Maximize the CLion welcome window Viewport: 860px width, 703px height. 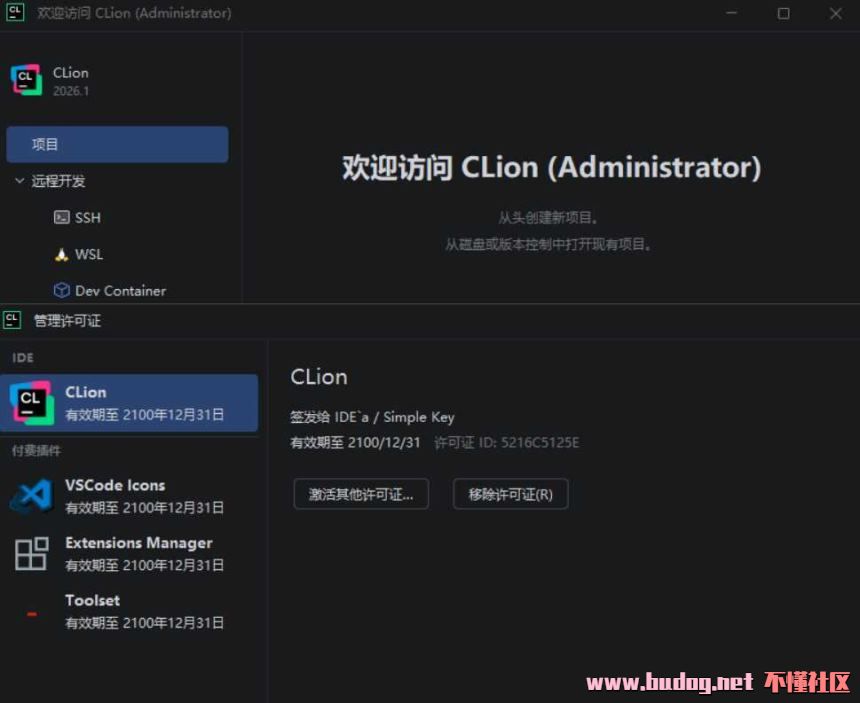click(x=784, y=13)
